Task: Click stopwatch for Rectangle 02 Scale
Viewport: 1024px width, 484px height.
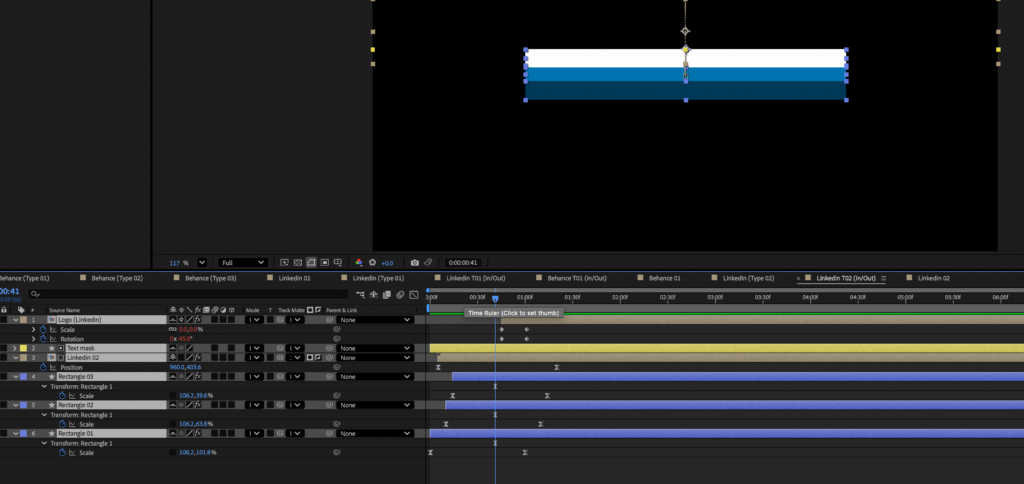Action: point(62,424)
